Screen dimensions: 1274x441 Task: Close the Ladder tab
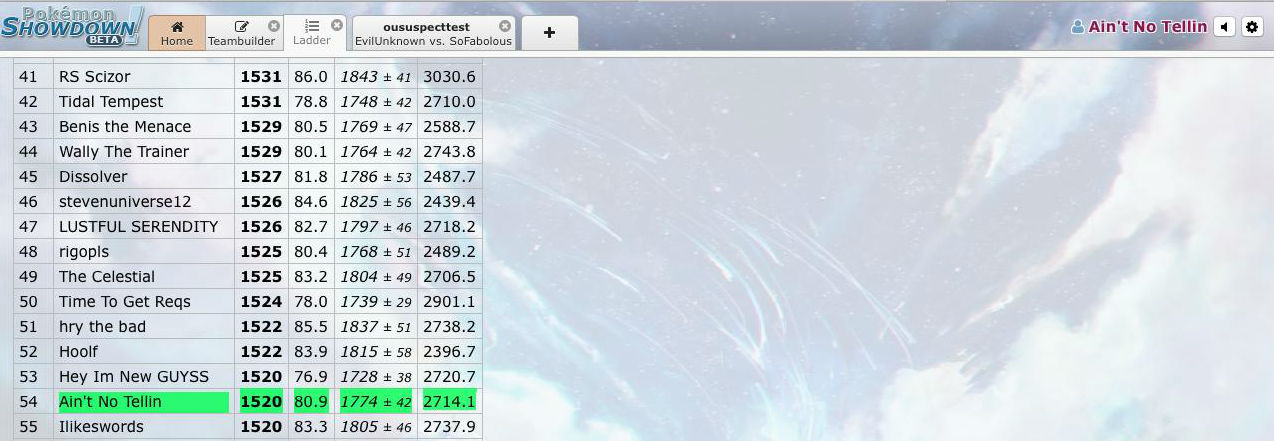coord(337,25)
